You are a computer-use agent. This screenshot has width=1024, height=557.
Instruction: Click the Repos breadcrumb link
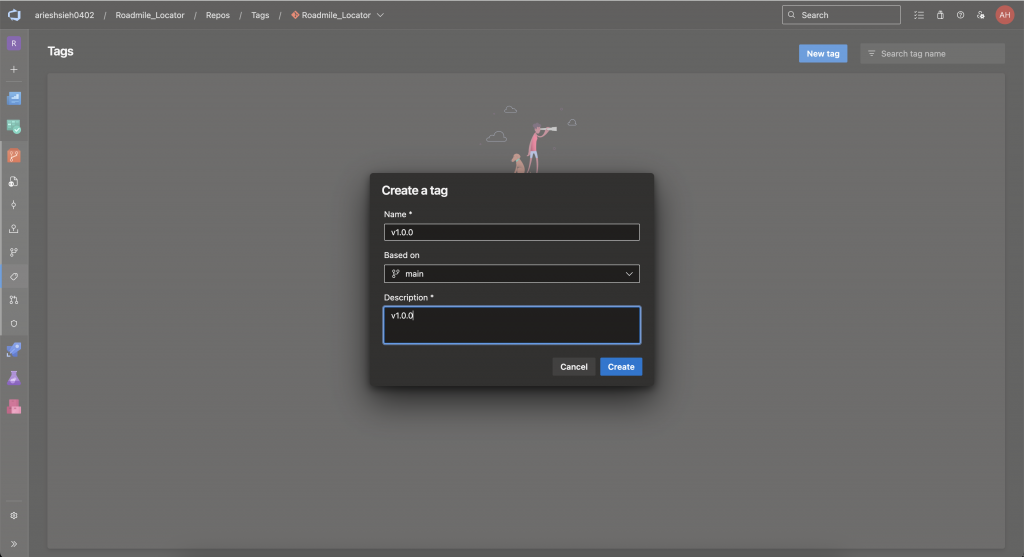pos(217,15)
